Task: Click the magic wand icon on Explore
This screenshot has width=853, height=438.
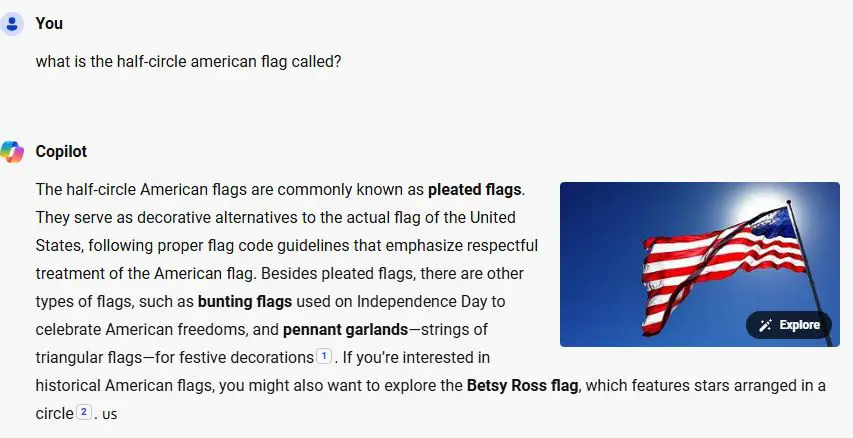Action: [x=766, y=325]
